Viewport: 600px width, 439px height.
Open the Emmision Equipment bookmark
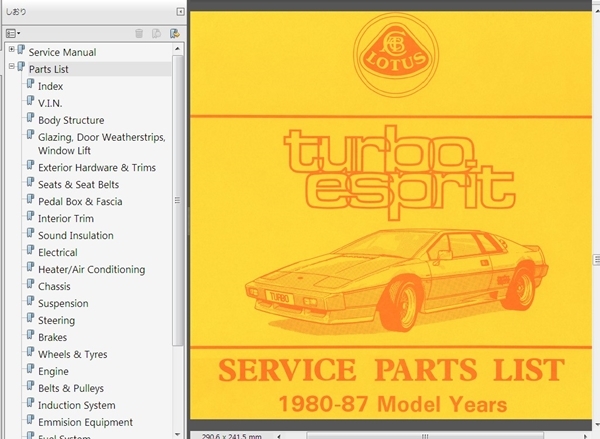click(x=85, y=422)
